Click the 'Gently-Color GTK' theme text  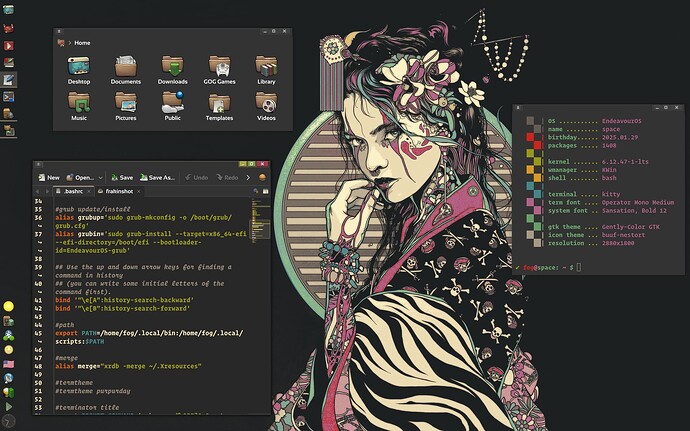click(631, 227)
